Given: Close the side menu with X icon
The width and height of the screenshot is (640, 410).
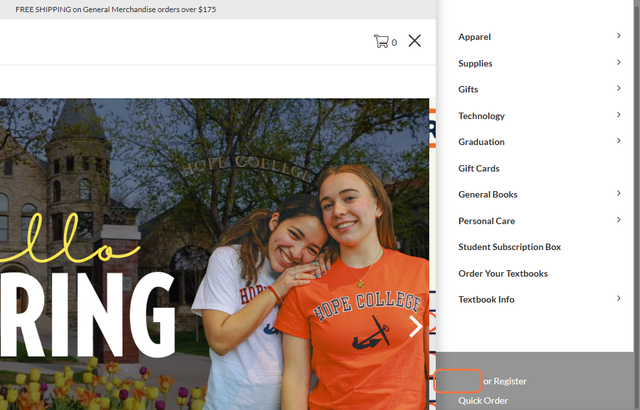Looking at the screenshot, I should [414, 41].
